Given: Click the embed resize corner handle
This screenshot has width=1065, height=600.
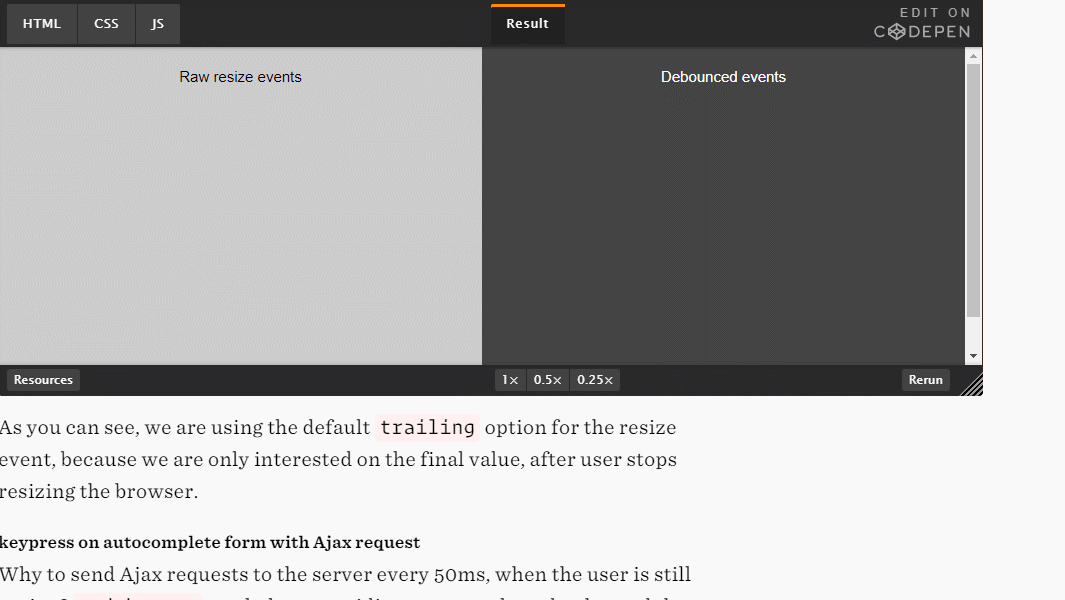Looking at the screenshot, I should (972, 385).
